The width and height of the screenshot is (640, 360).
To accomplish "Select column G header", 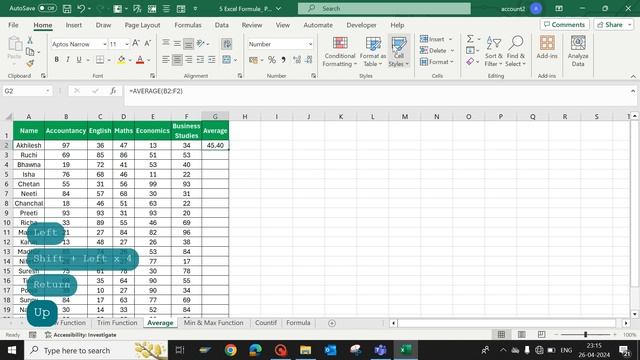I will pyautogui.click(x=215, y=117).
